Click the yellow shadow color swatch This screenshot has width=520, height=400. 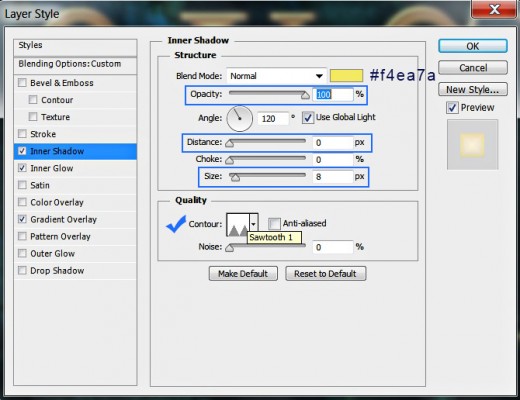(346, 76)
